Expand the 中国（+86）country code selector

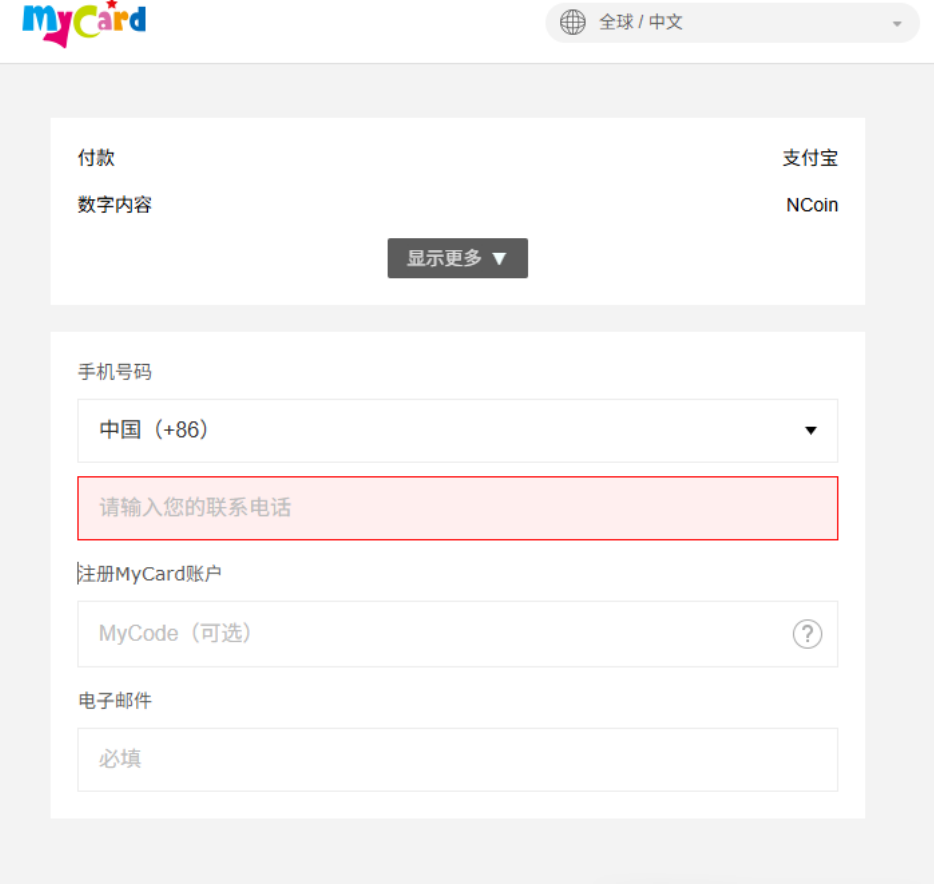point(457,431)
